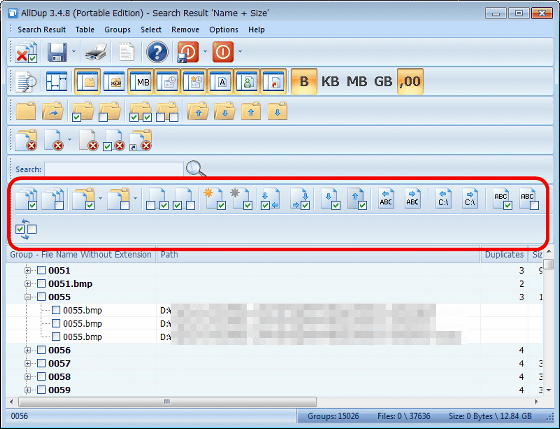The height and width of the screenshot is (429, 560).
Task: Open the Table menu
Action: click(85, 30)
